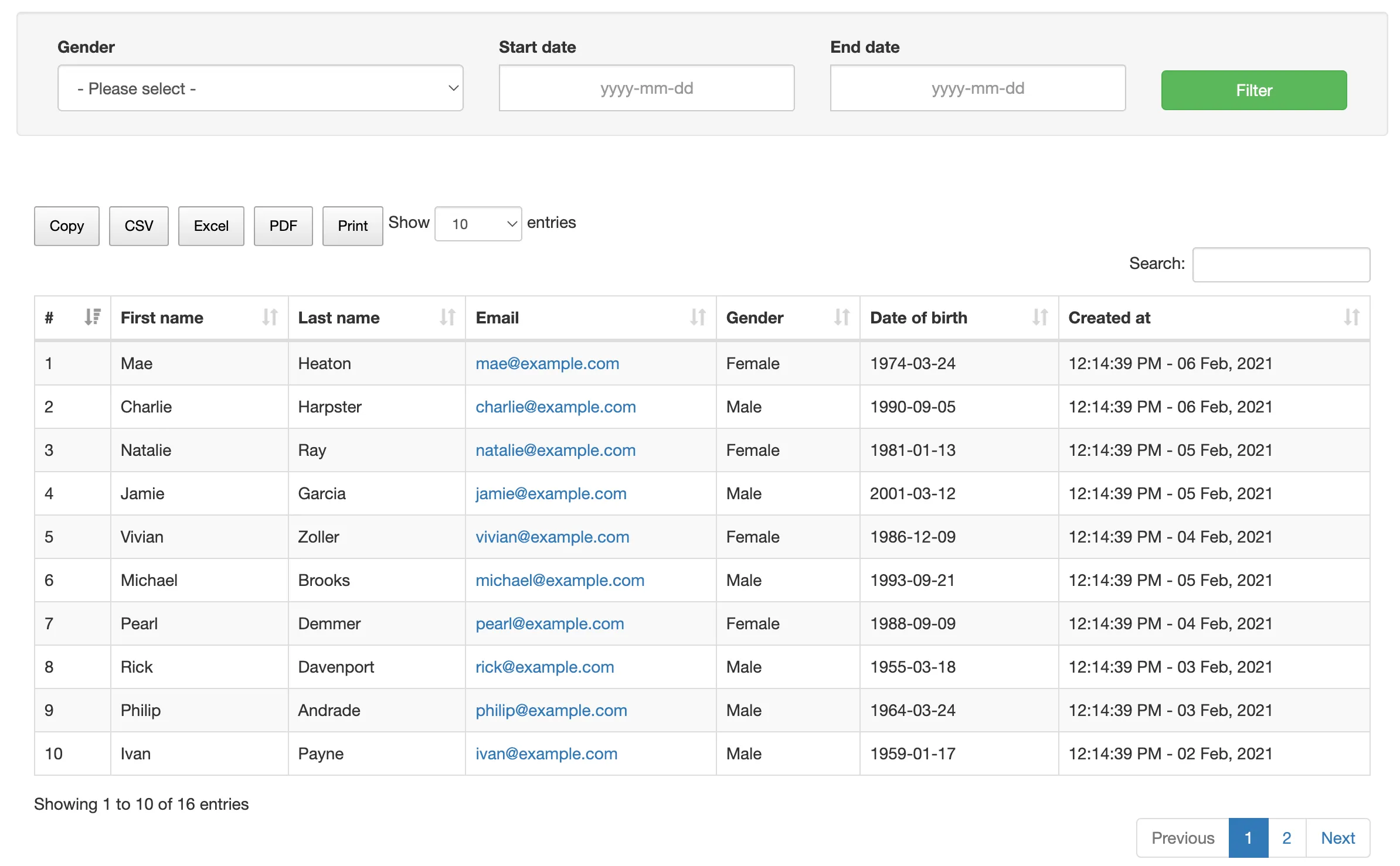Open the Gender filter dropdown
The height and width of the screenshot is (866, 1400).
[261, 88]
